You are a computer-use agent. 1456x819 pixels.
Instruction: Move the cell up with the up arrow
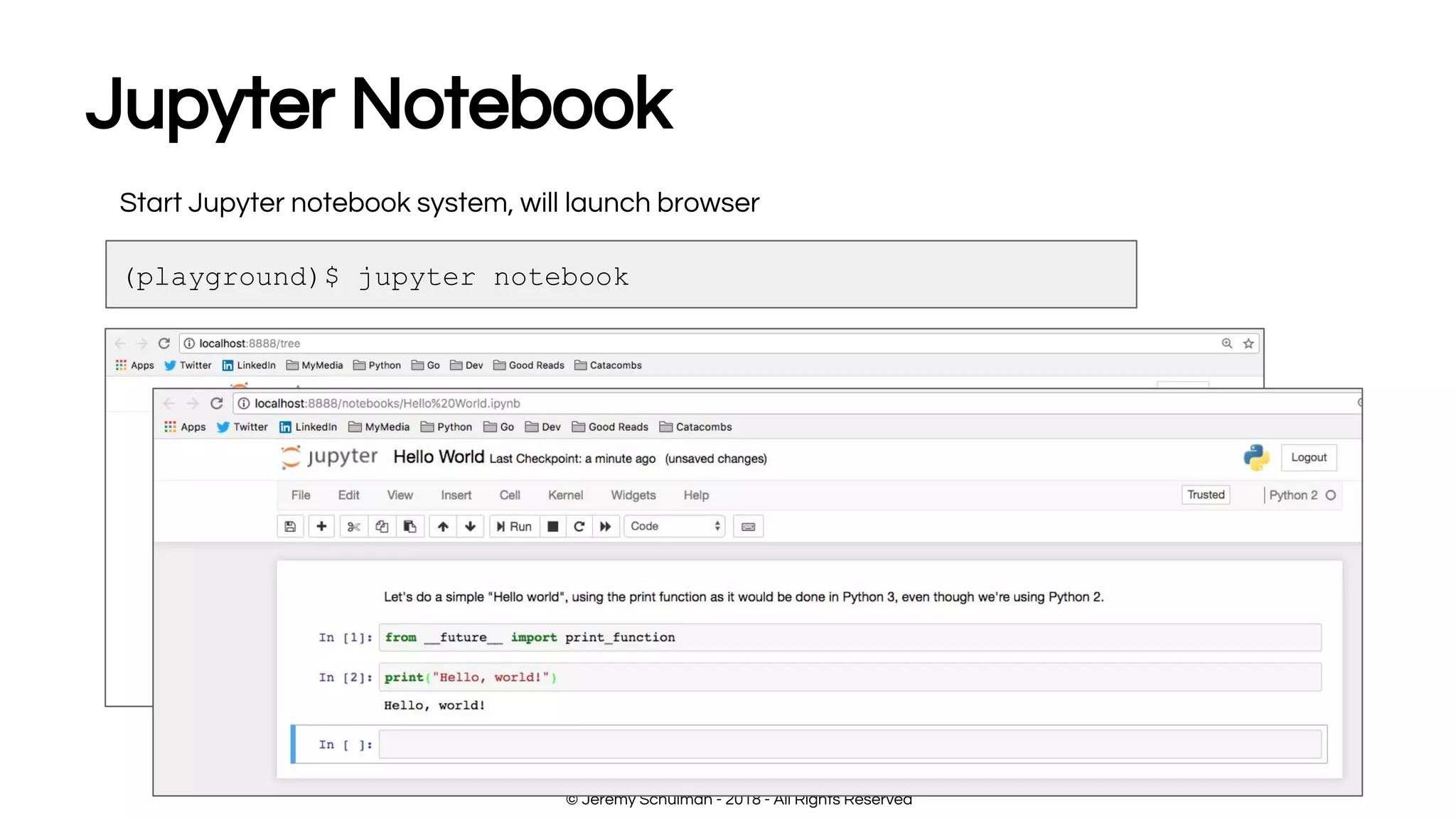(443, 526)
